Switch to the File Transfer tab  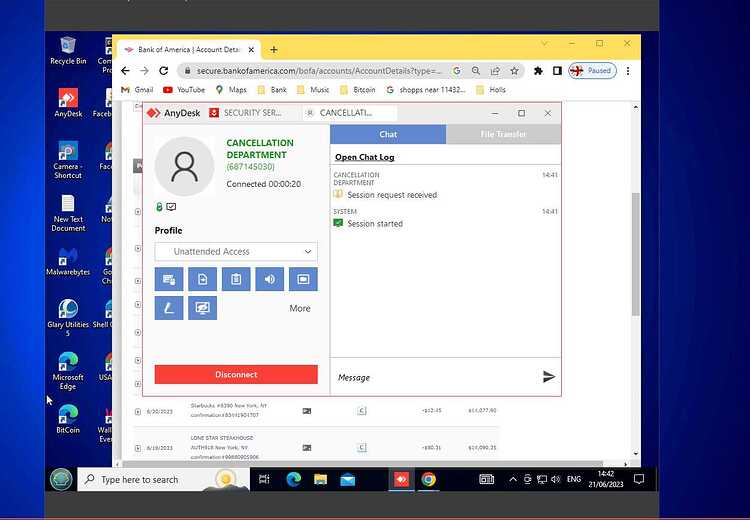click(503, 134)
